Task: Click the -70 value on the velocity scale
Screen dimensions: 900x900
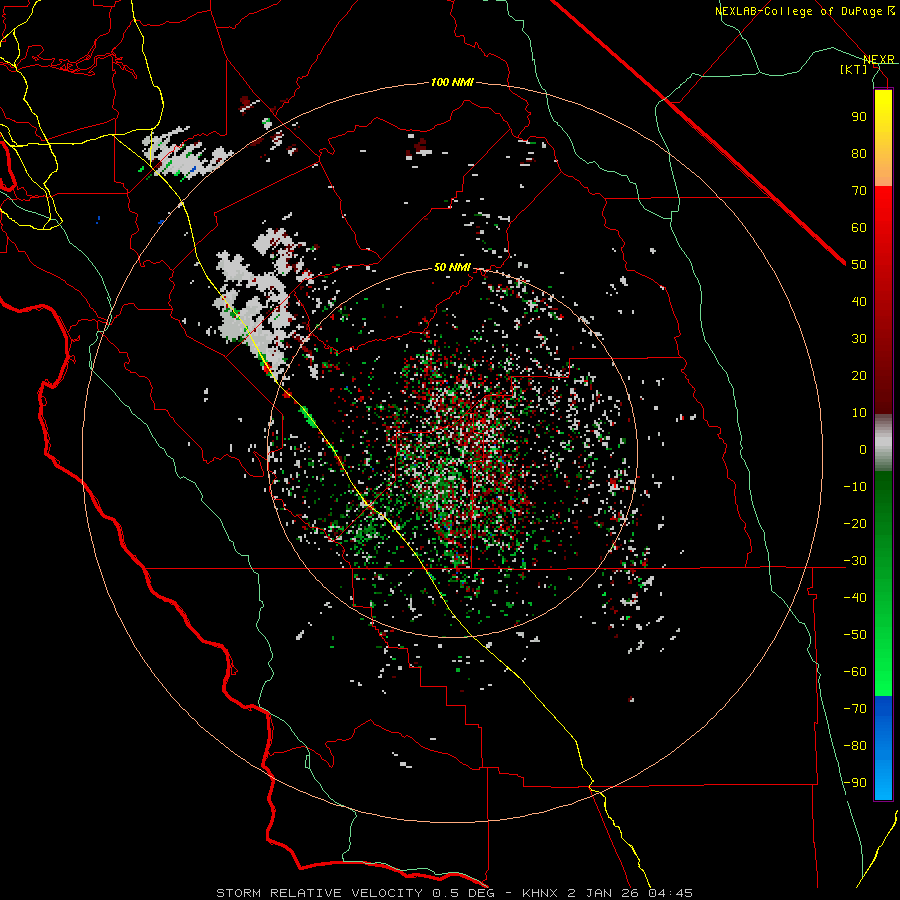Action: coord(855,708)
